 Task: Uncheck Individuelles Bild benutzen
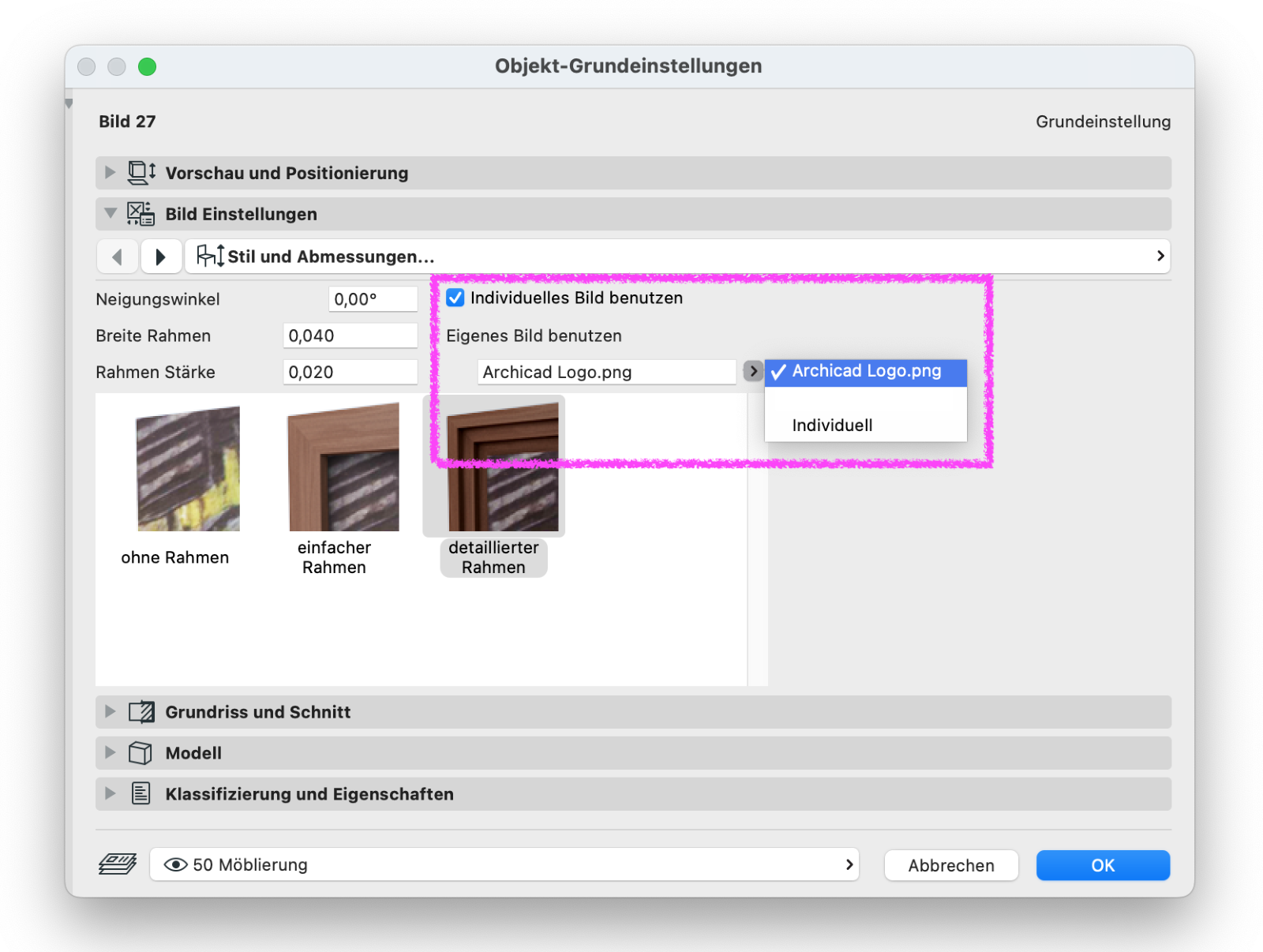(455, 298)
